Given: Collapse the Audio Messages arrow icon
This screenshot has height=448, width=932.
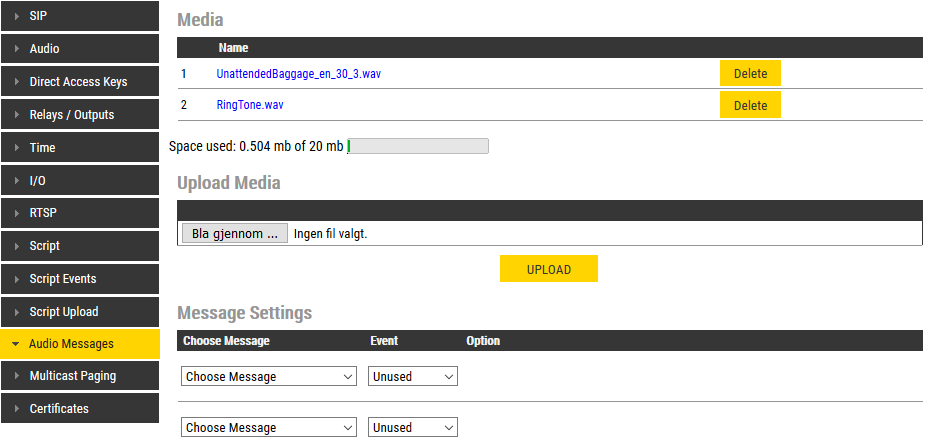Looking at the screenshot, I should [16, 344].
